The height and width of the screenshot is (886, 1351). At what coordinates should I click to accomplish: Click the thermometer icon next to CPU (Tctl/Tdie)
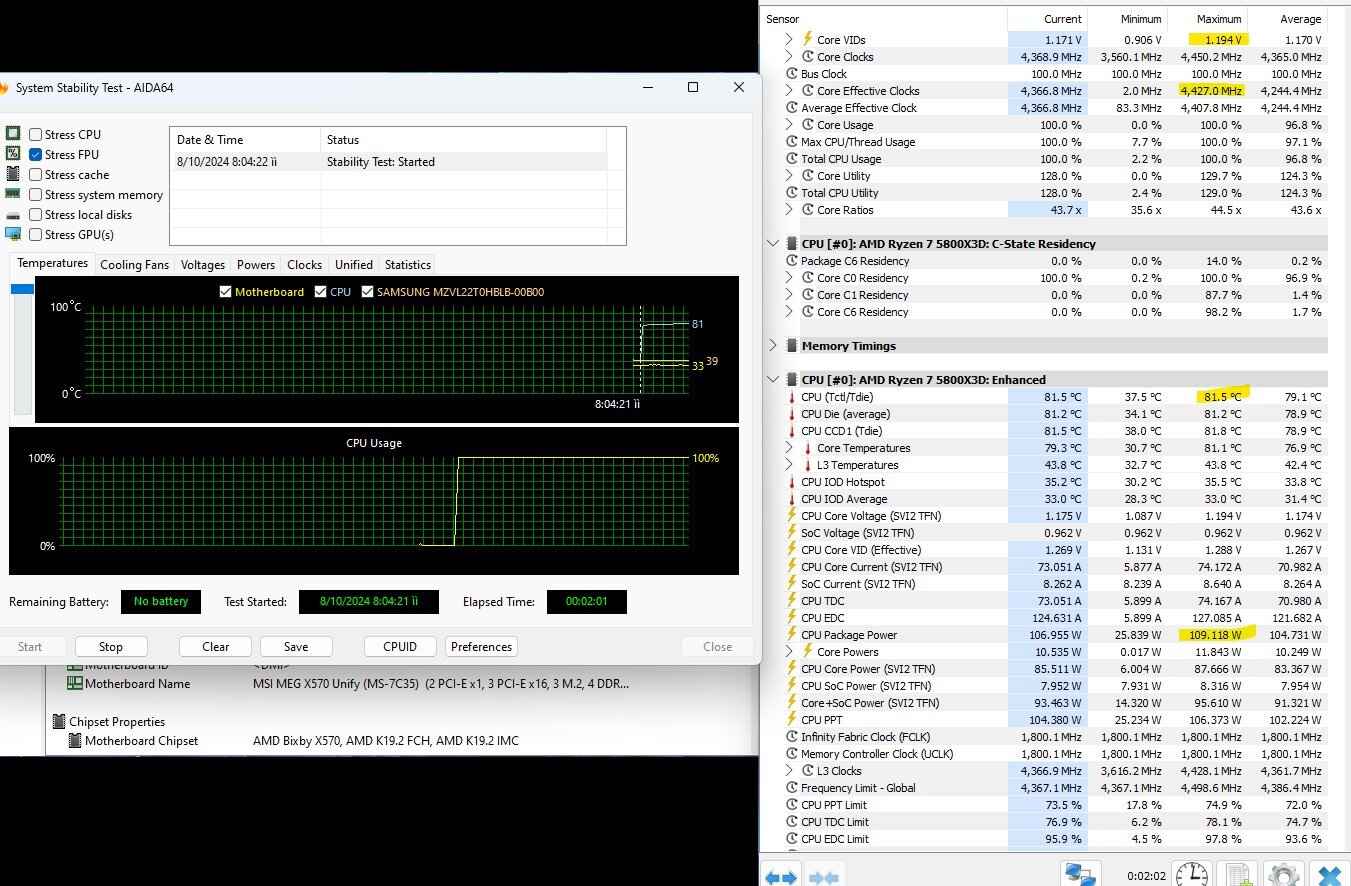point(791,397)
